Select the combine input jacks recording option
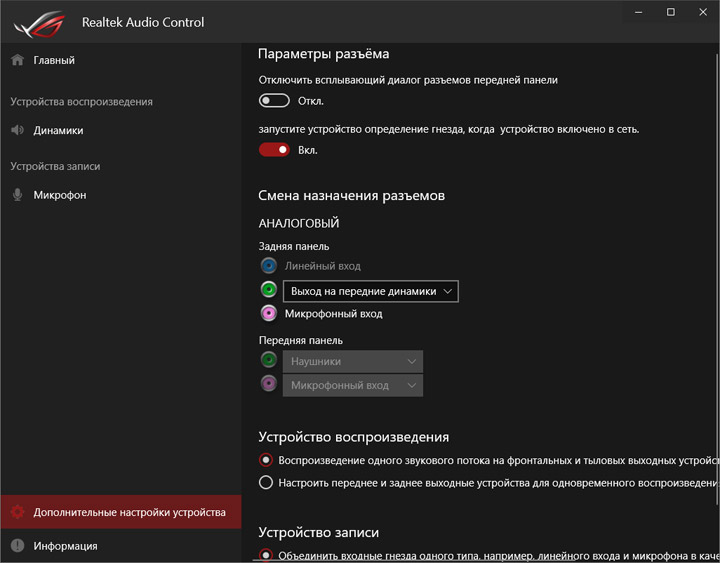 266,555
